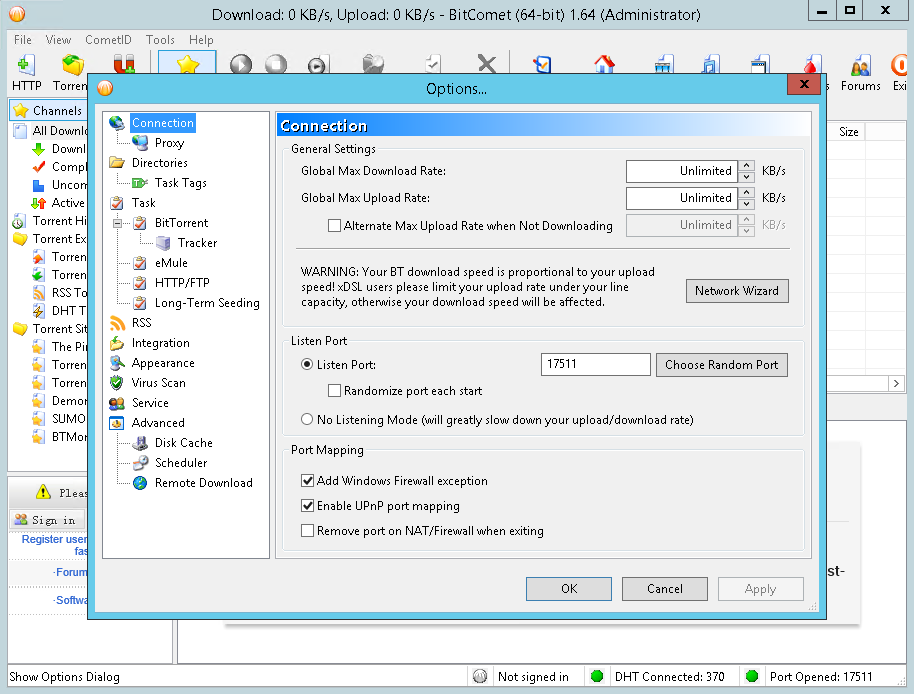This screenshot has width=914, height=694.
Task: Select Connection in Options tree
Action: (163, 122)
